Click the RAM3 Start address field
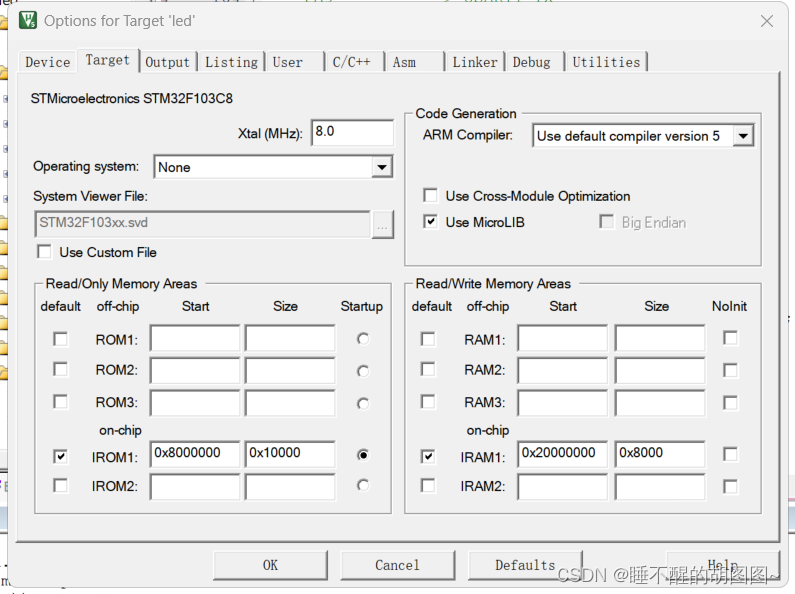The height and width of the screenshot is (594, 795). coord(563,403)
